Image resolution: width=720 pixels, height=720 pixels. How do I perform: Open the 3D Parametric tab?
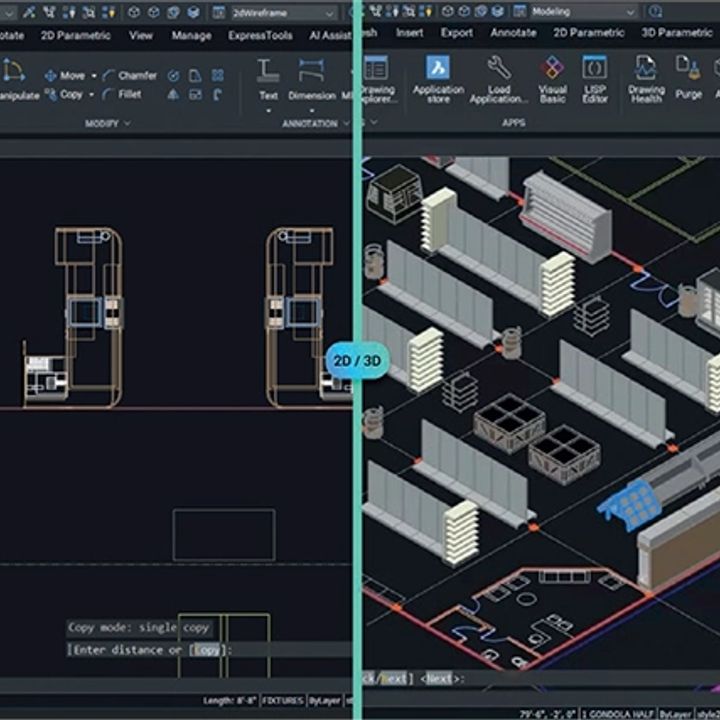[x=677, y=33]
